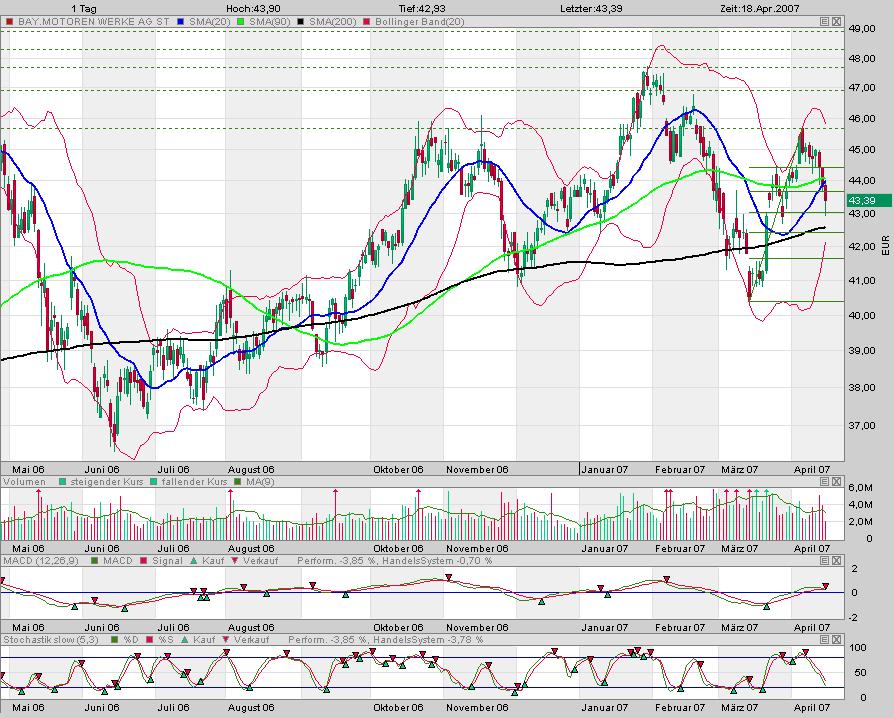Open the '1 Tag' timeframe selector
The width and height of the screenshot is (894, 718).
coord(83,8)
